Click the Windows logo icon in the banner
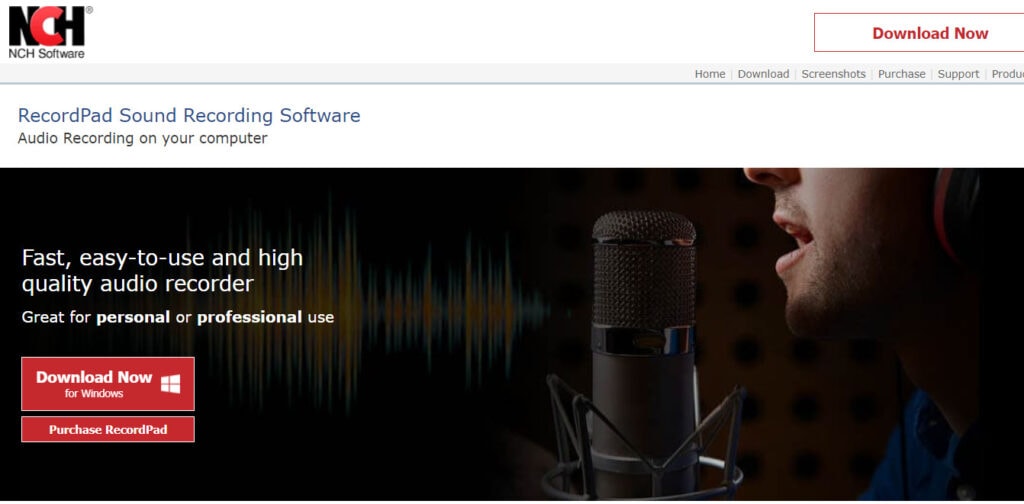The width and height of the screenshot is (1024, 504). [170, 384]
